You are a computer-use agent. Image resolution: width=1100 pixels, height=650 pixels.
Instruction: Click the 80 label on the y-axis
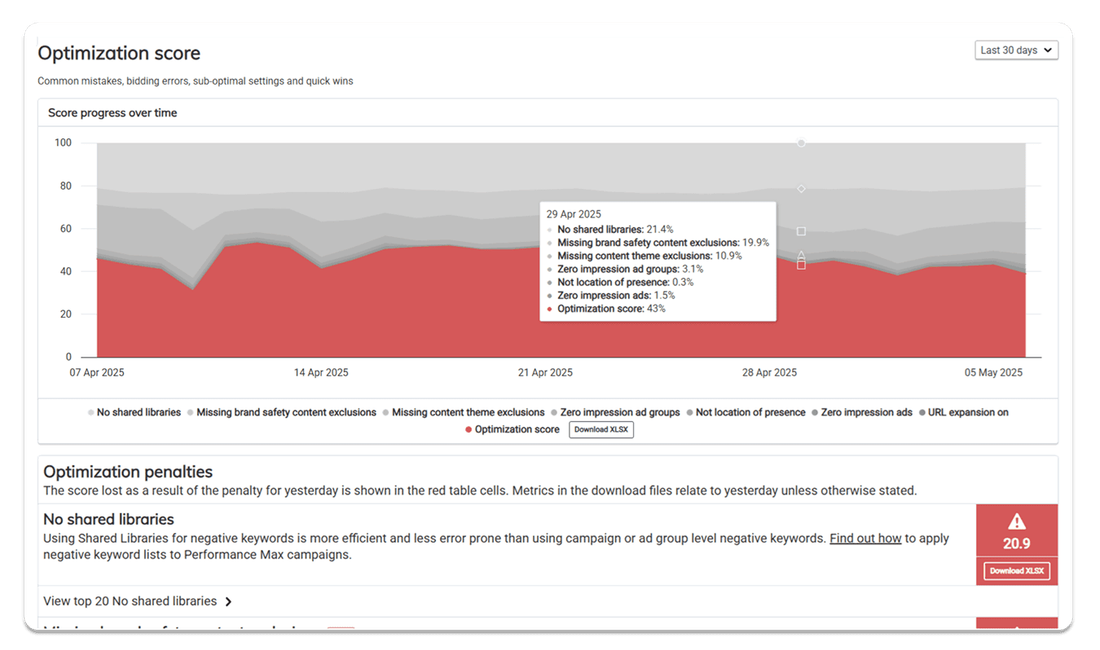[x=66, y=186]
